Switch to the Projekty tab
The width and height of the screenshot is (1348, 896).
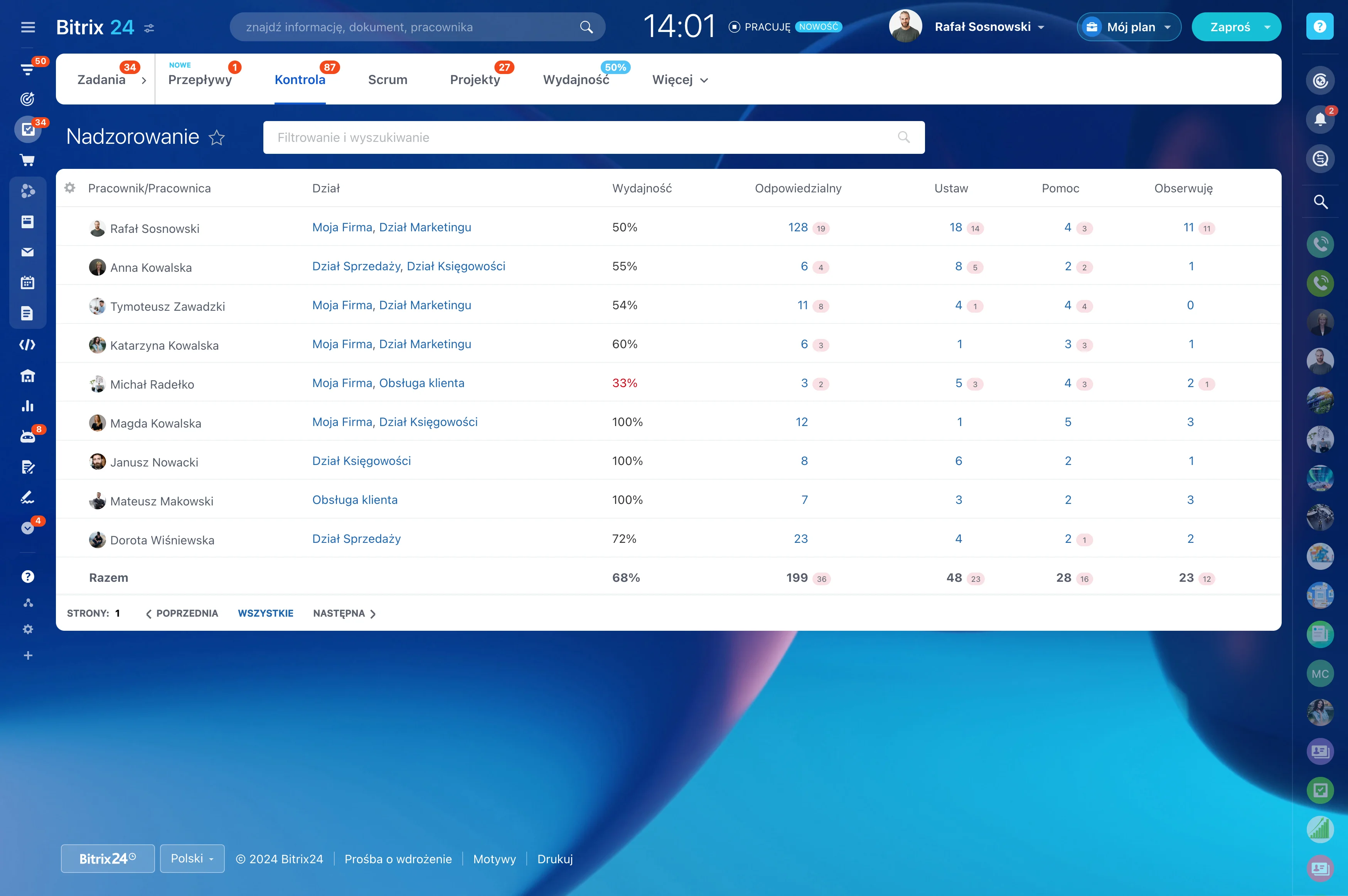(475, 80)
